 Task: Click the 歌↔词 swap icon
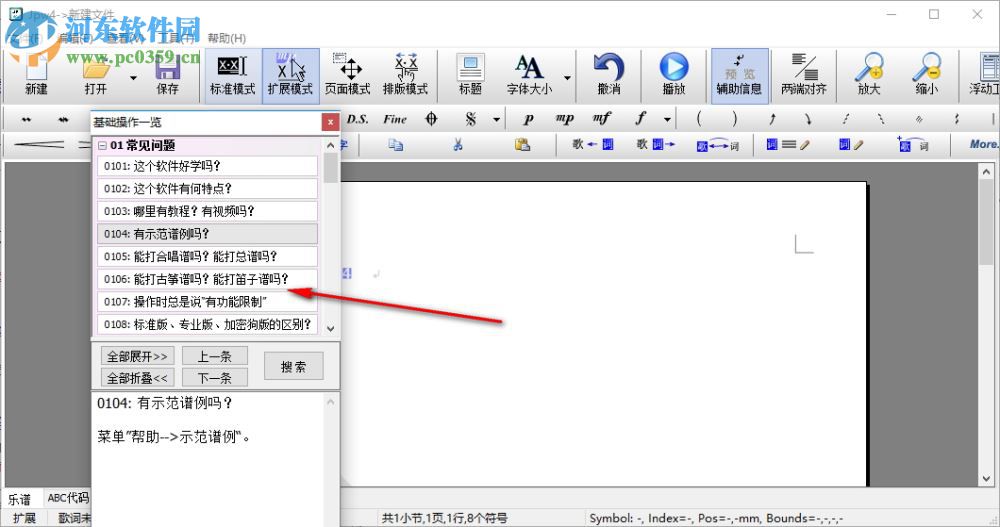pos(717,145)
